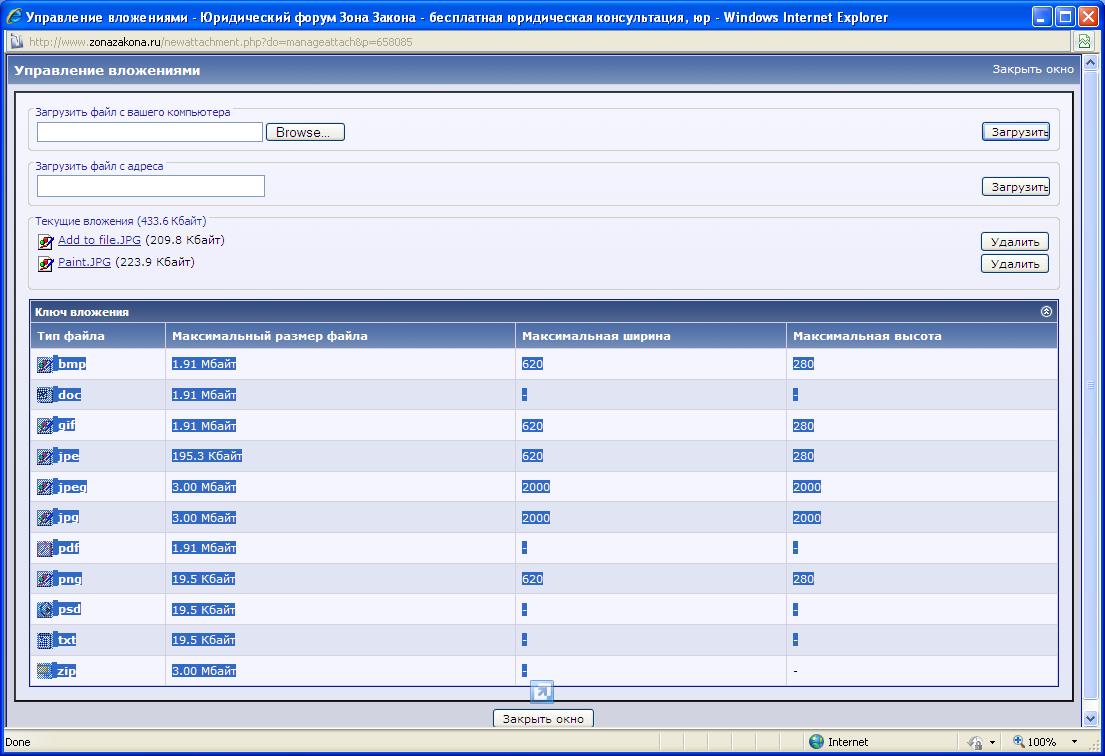Screen dimensions: 1105x756
Task: Click the jpeg file type icon
Action: pyautogui.click(x=45, y=487)
